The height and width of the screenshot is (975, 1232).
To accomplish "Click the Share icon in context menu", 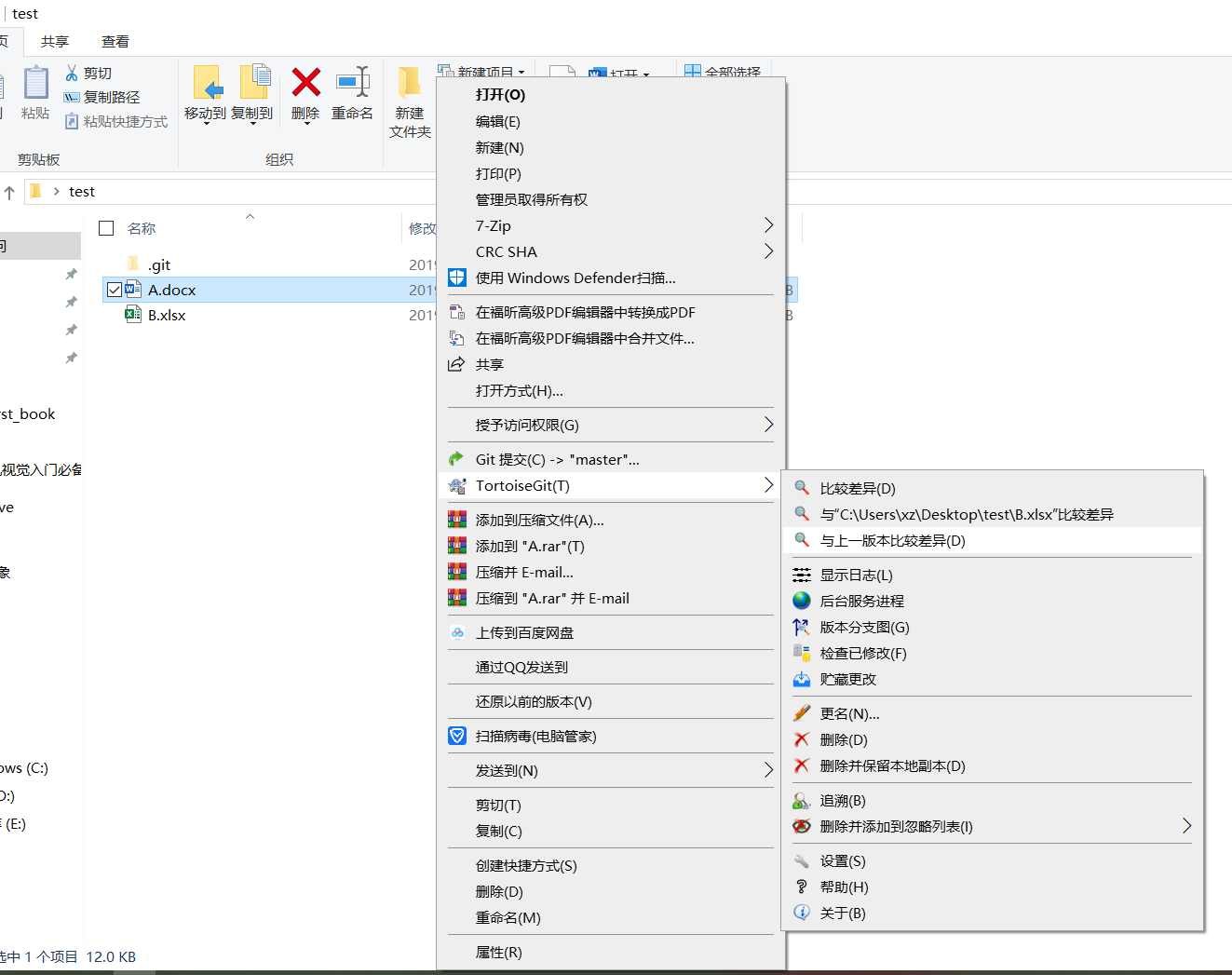I will click(x=456, y=364).
